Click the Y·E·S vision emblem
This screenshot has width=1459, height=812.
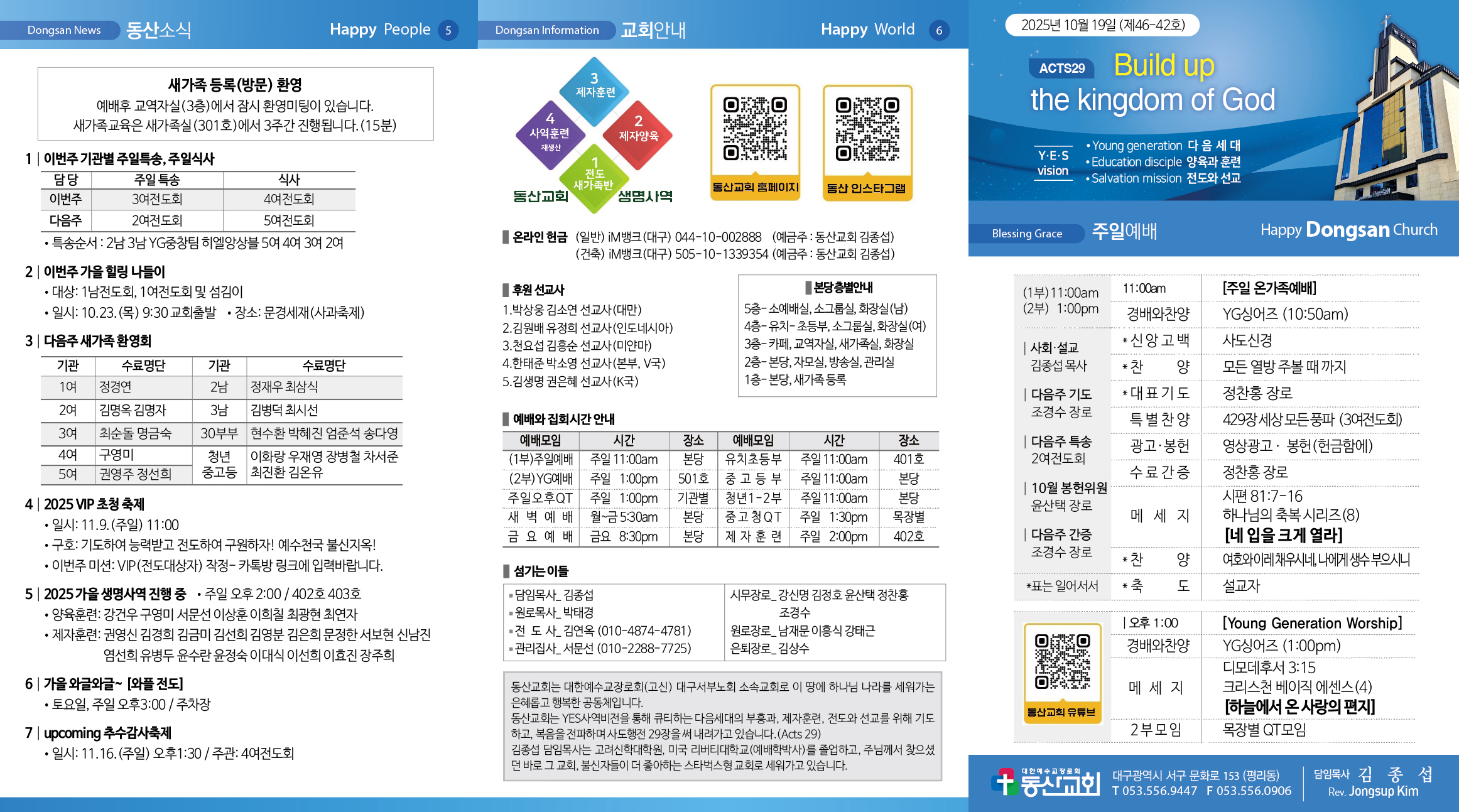click(1053, 163)
